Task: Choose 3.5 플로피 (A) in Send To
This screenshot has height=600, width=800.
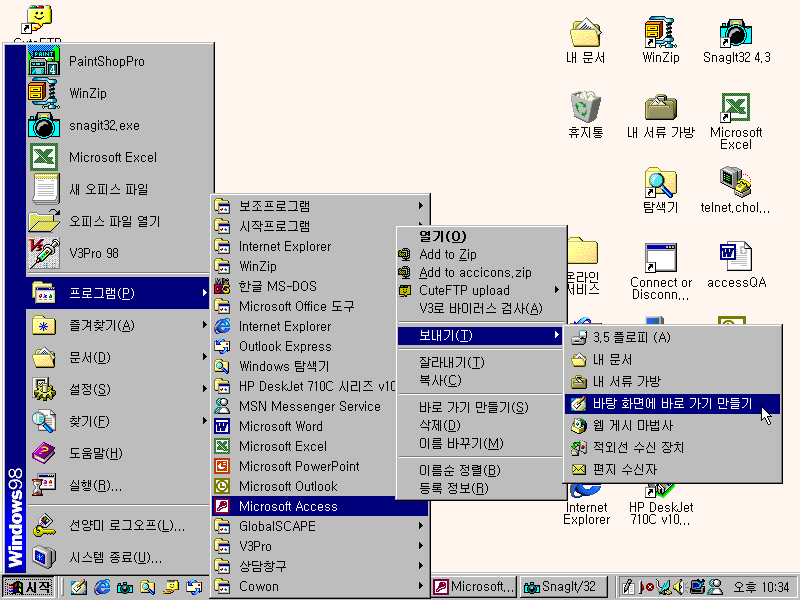Action: click(x=672, y=337)
